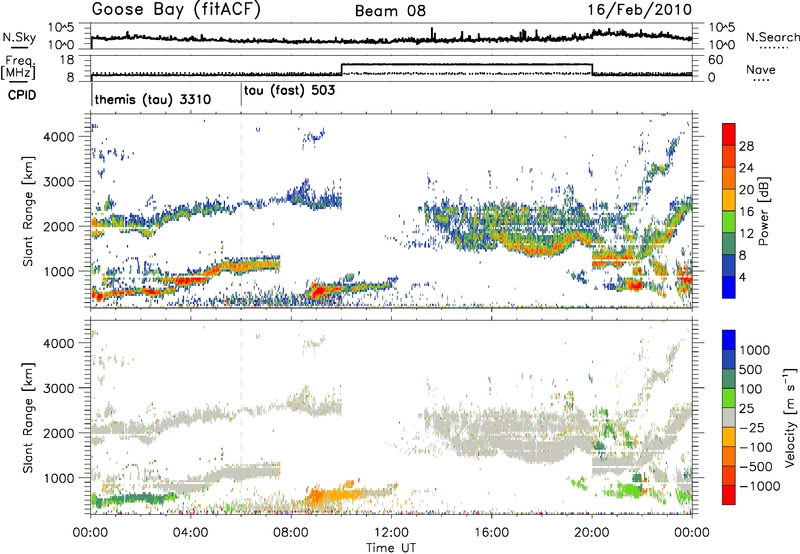The image size is (800, 554).
Task: Click the 'N.Search' legend label
Action: click(x=772, y=37)
